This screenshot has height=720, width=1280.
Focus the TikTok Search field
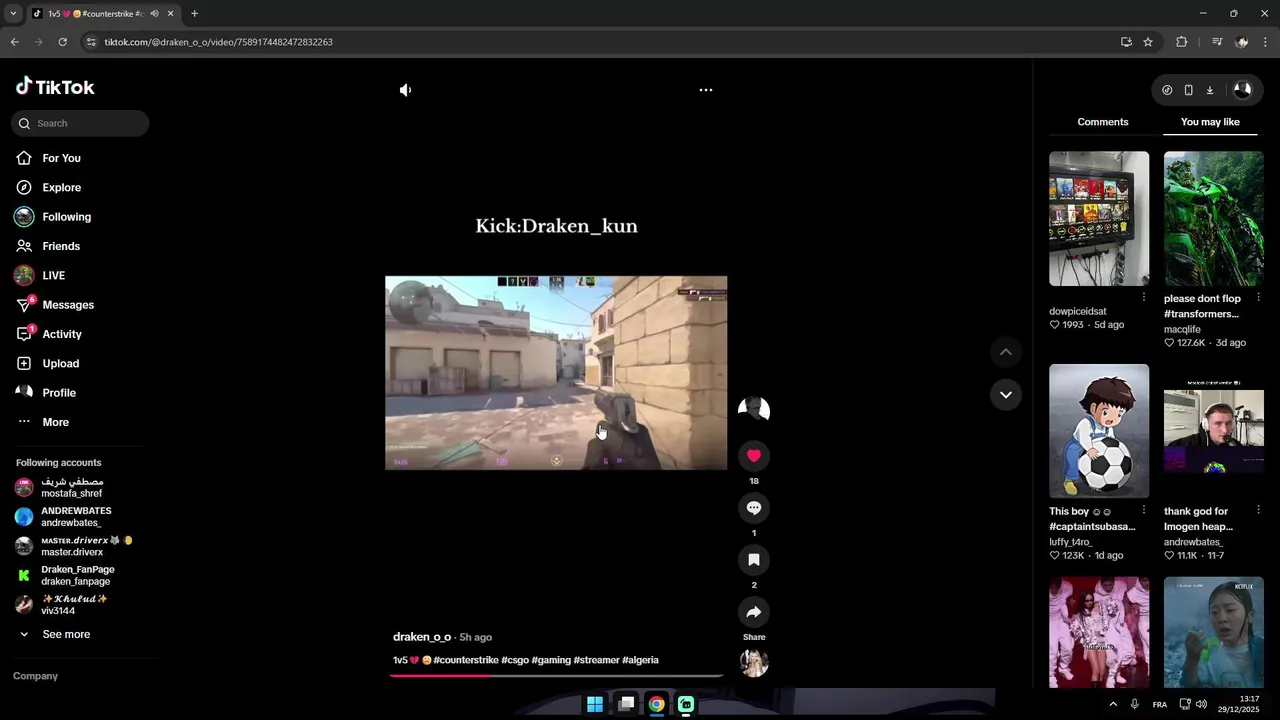coord(80,123)
